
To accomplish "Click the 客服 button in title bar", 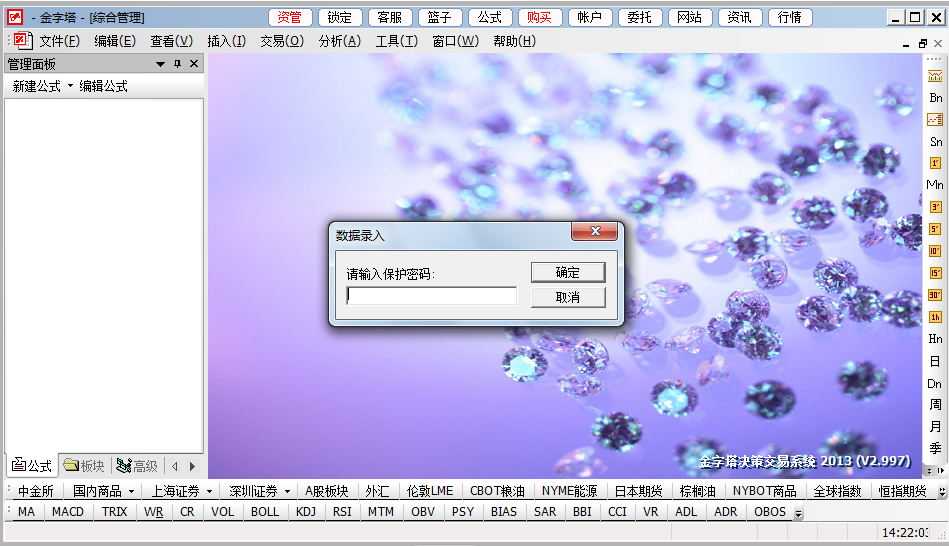I will tap(390, 18).
